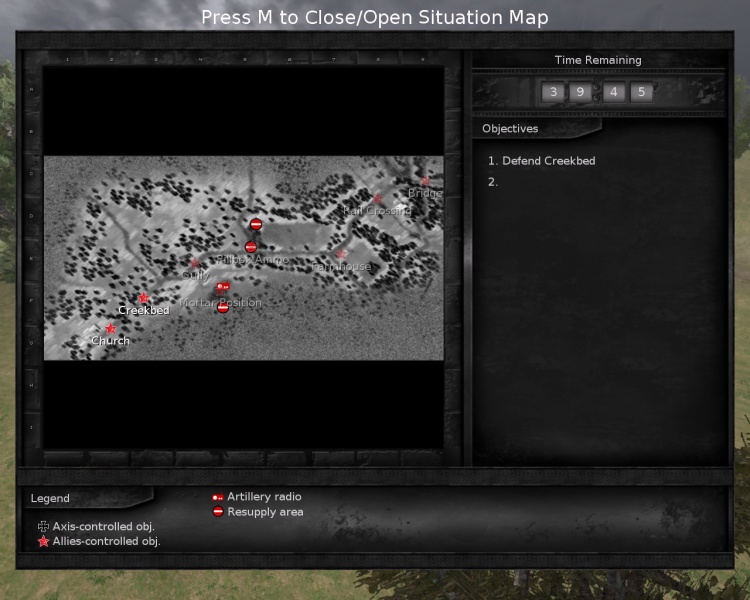
Task: Select the Legend tab header
Action: coord(88,498)
